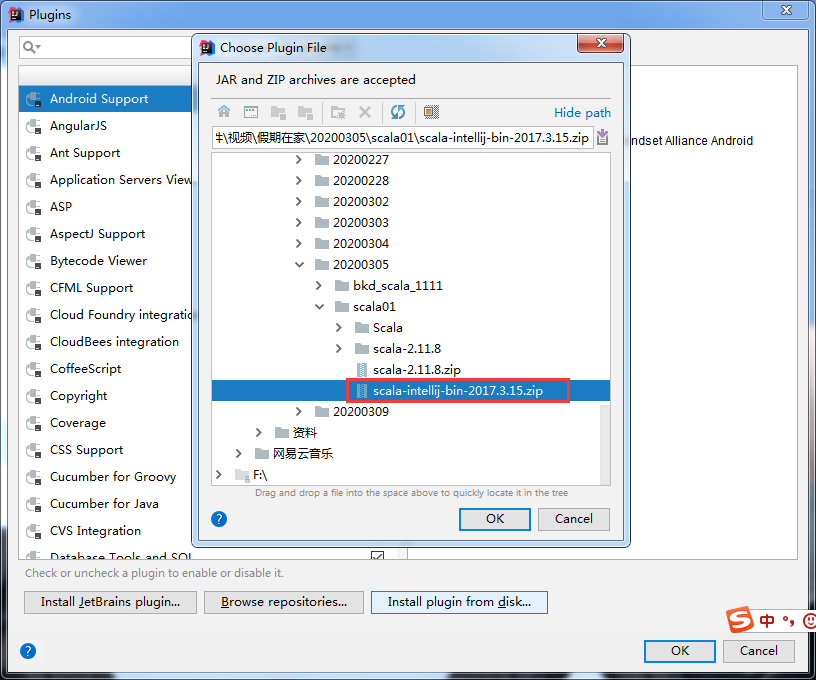This screenshot has height=680, width=816.
Task: Click OK in Choose Plugin File dialog
Action: pos(495,519)
